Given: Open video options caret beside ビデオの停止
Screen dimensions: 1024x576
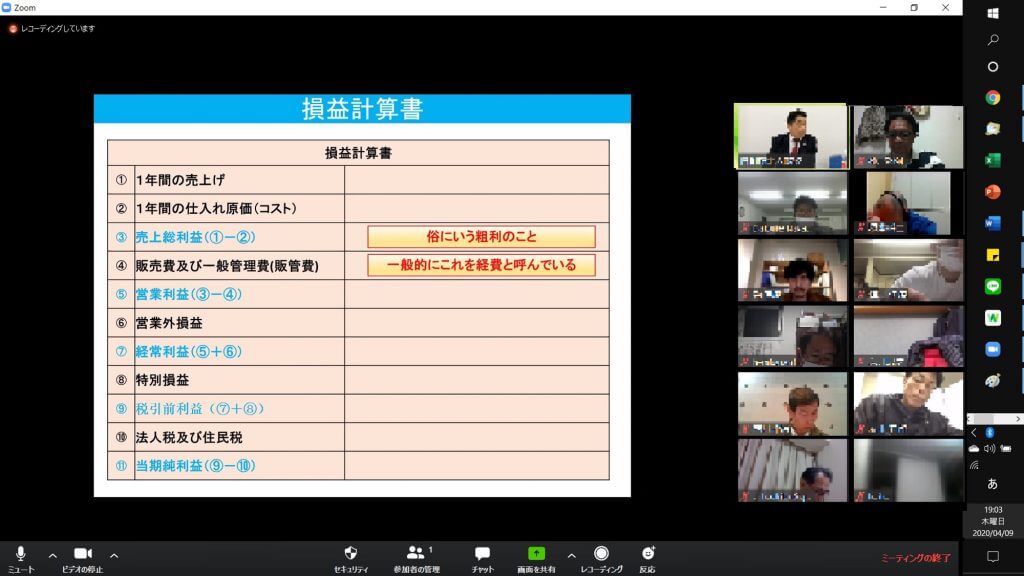Looking at the screenshot, I should pyautogui.click(x=114, y=555).
